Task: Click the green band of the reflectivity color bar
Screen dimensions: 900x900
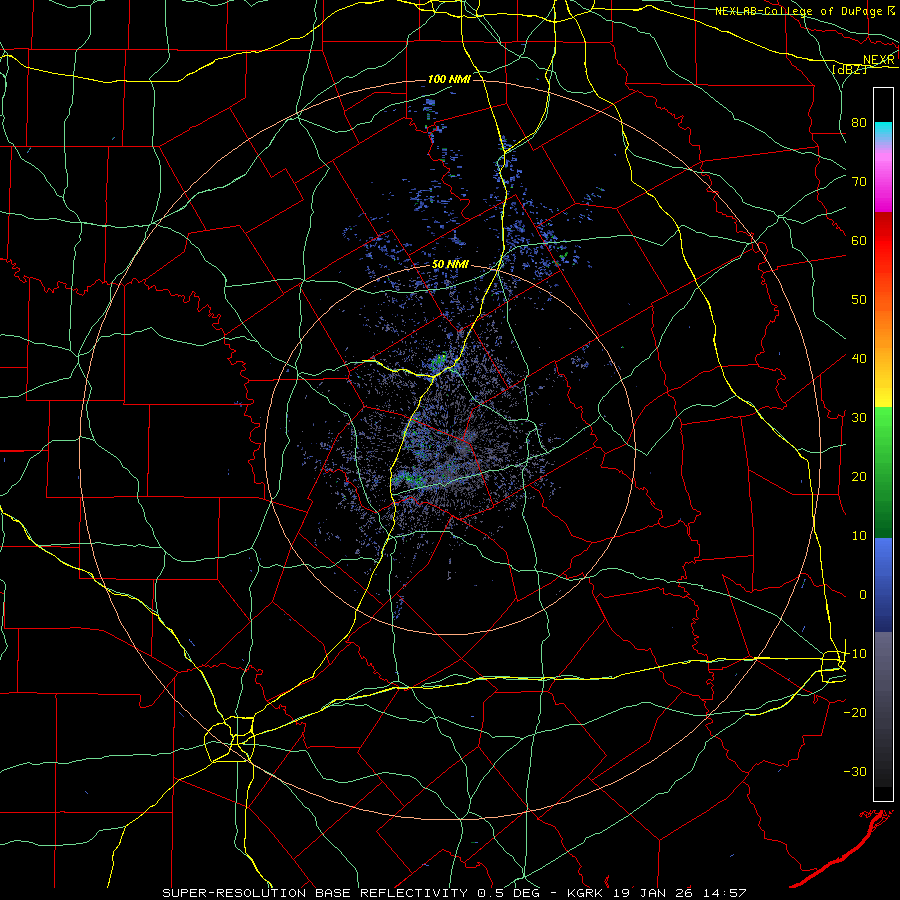Action: pyautogui.click(x=883, y=472)
